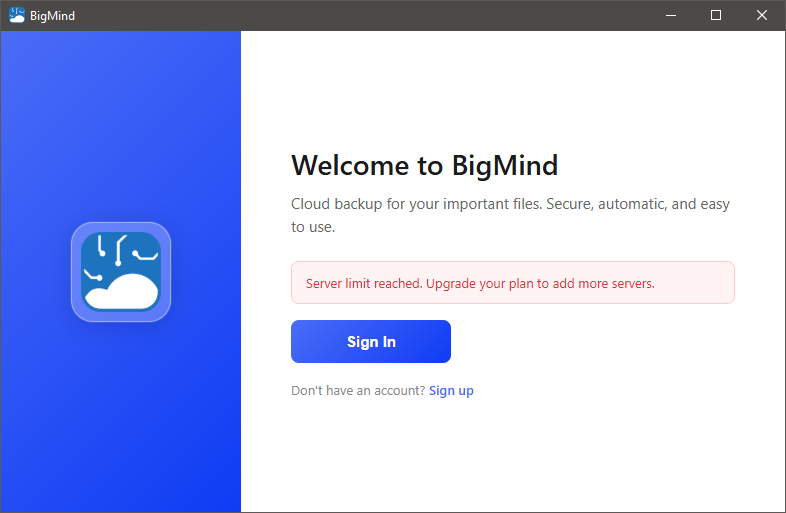Viewport: 786px width, 513px height.
Task: Minimize the BigMind window
Action: pyautogui.click(x=671, y=16)
